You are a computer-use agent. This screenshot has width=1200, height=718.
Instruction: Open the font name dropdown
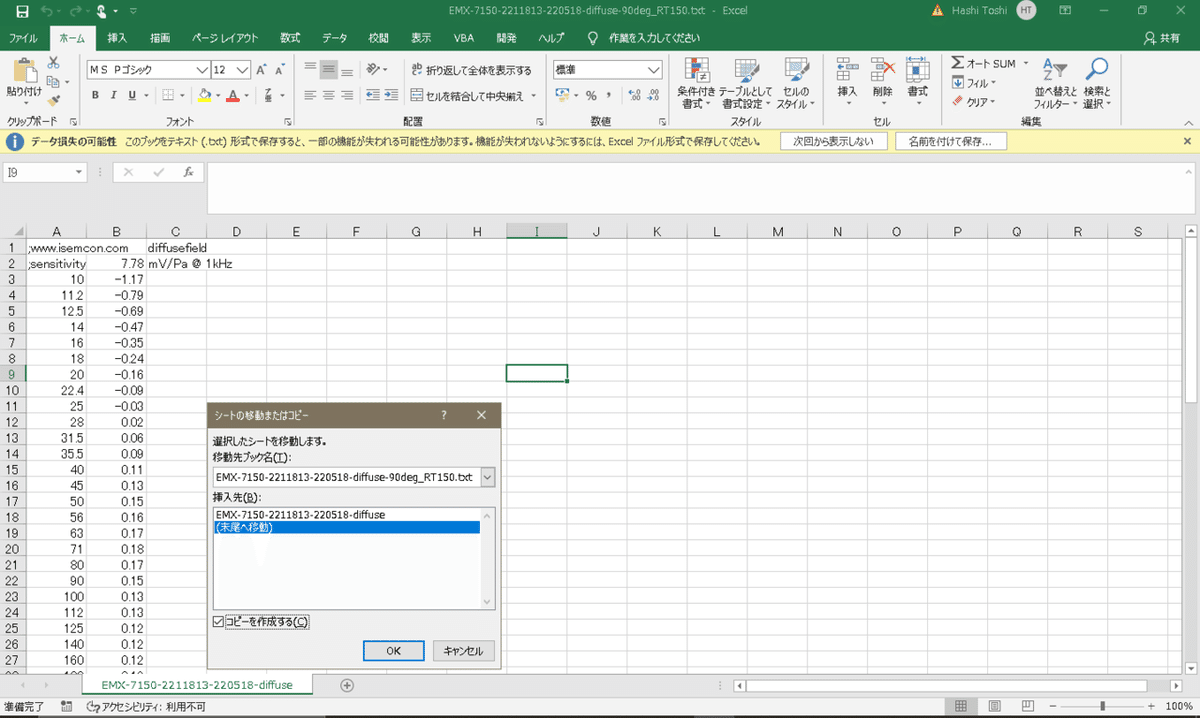click(x=203, y=70)
